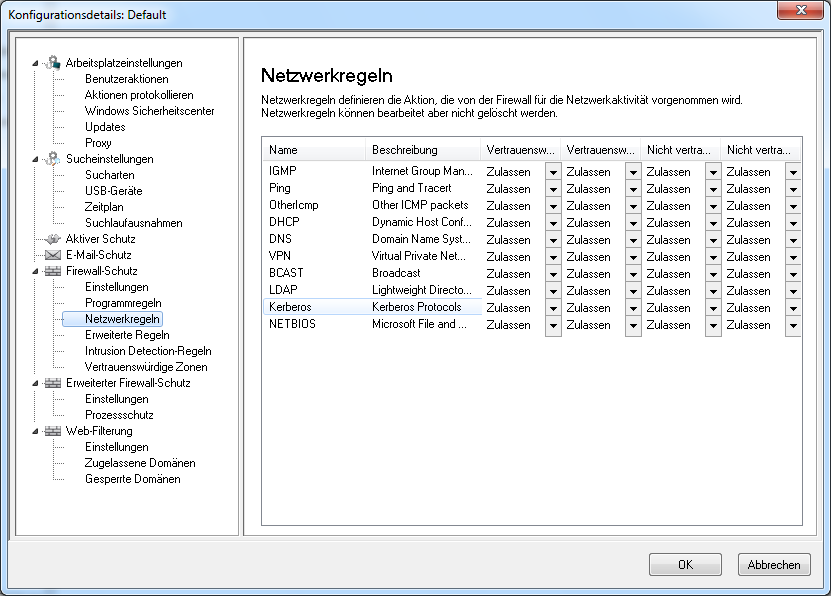Click the E-Mail-Schutz envelope icon
Image resolution: width=831 pixels, height=596 pixels.
52,255
